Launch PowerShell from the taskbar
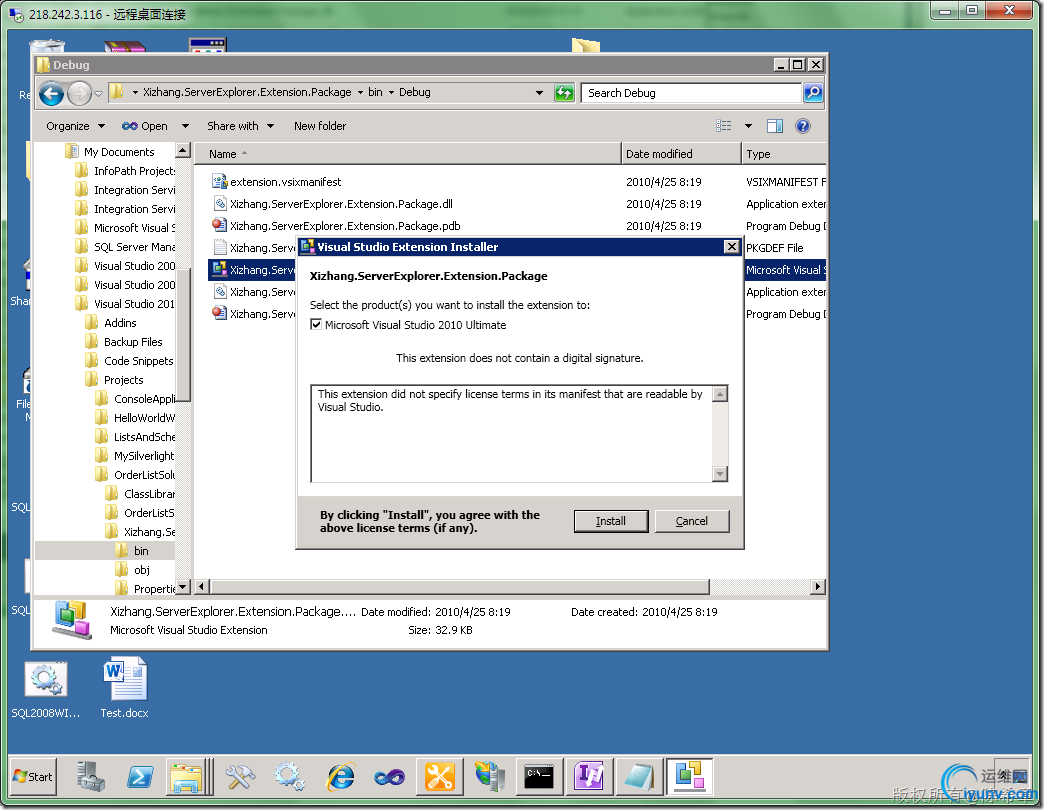This screenshot has height=810, width=1044. 140,777
